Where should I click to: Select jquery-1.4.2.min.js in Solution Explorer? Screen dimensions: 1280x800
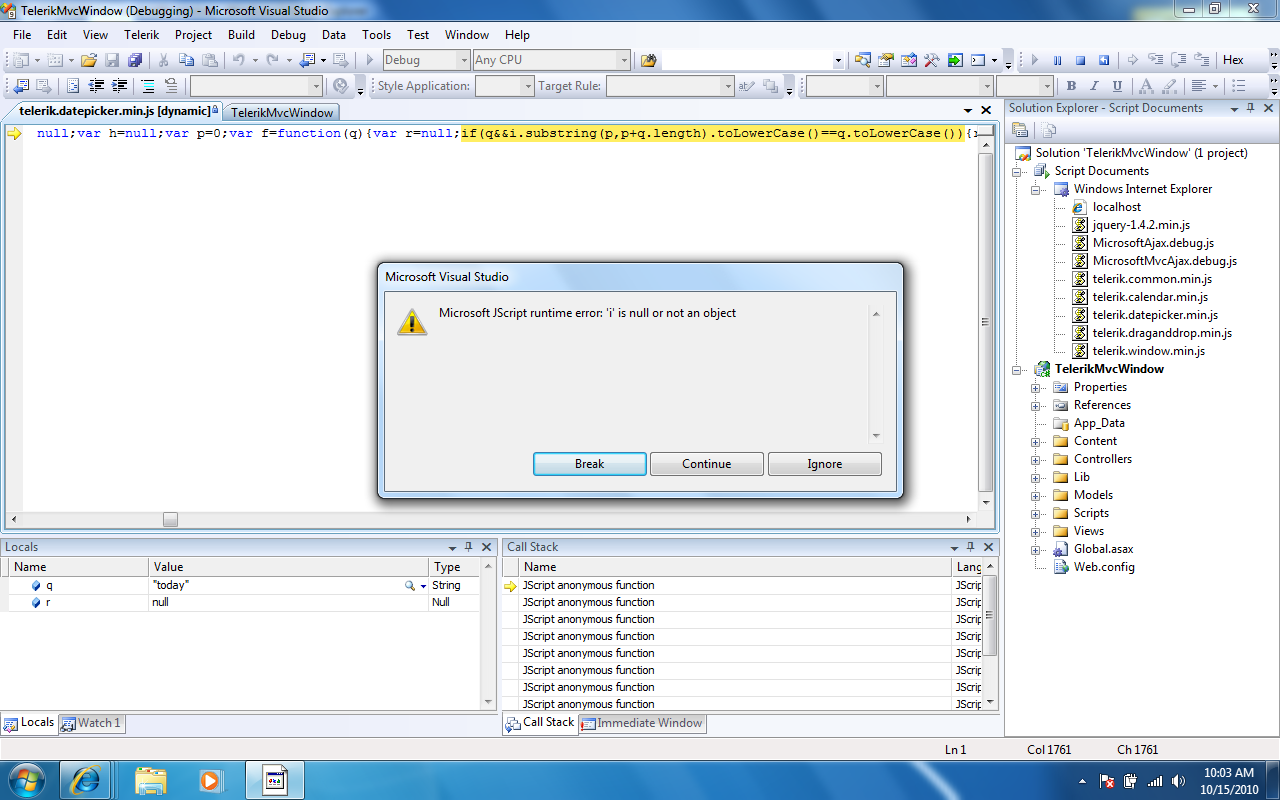[x=1141, y=225]
